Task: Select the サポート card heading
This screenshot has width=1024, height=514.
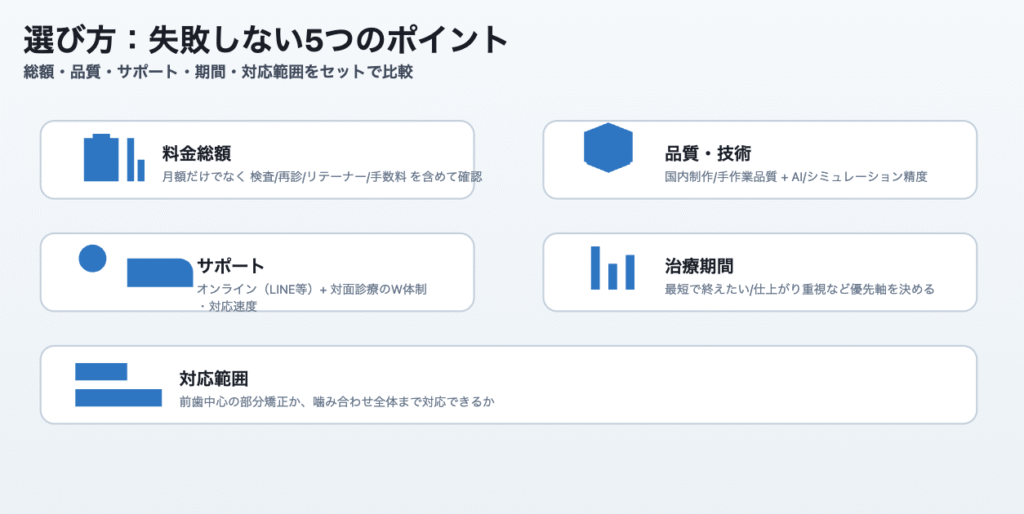Action: click(x=230, y=266)
